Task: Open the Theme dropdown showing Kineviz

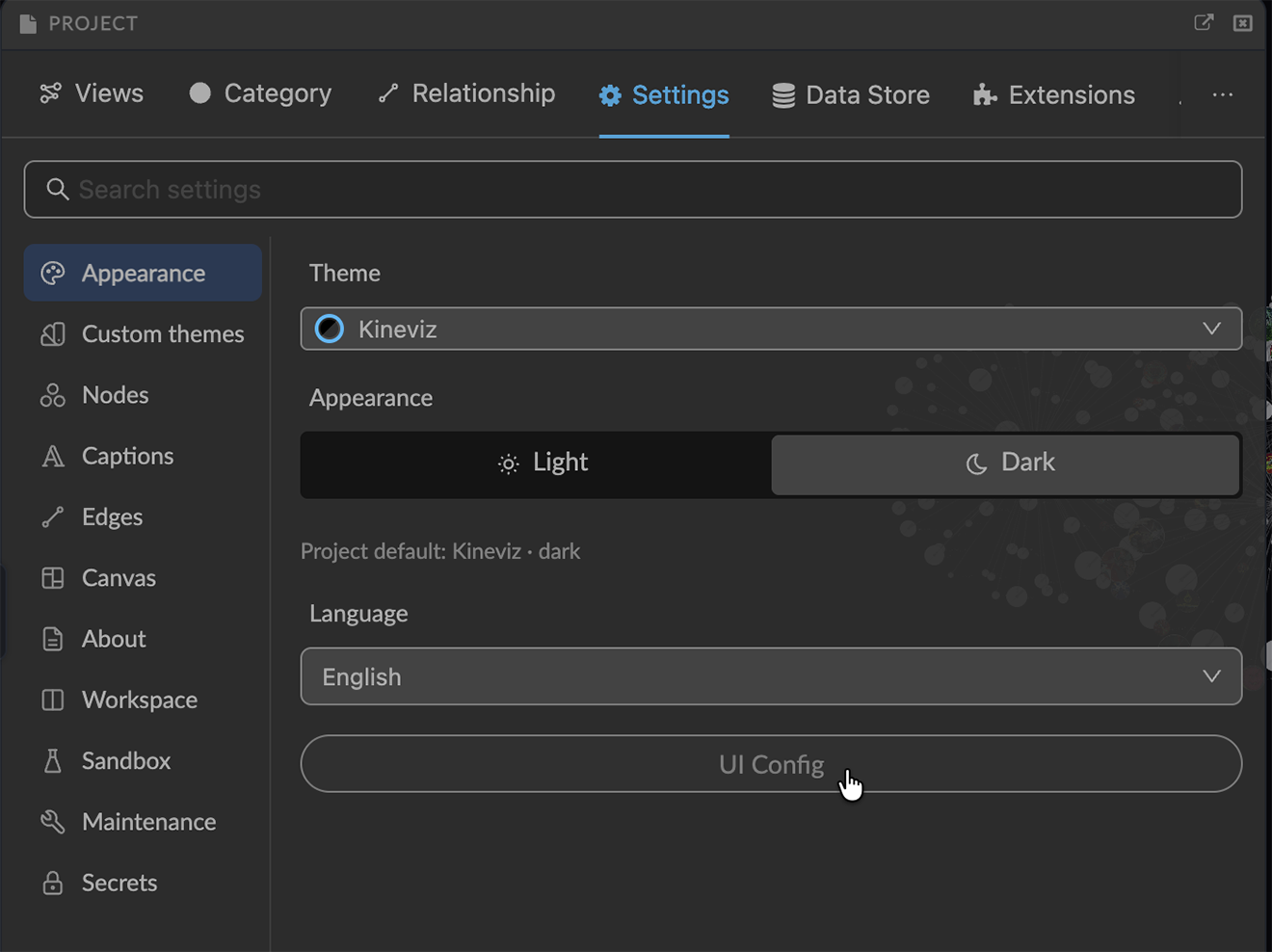Action: point(771,329)
